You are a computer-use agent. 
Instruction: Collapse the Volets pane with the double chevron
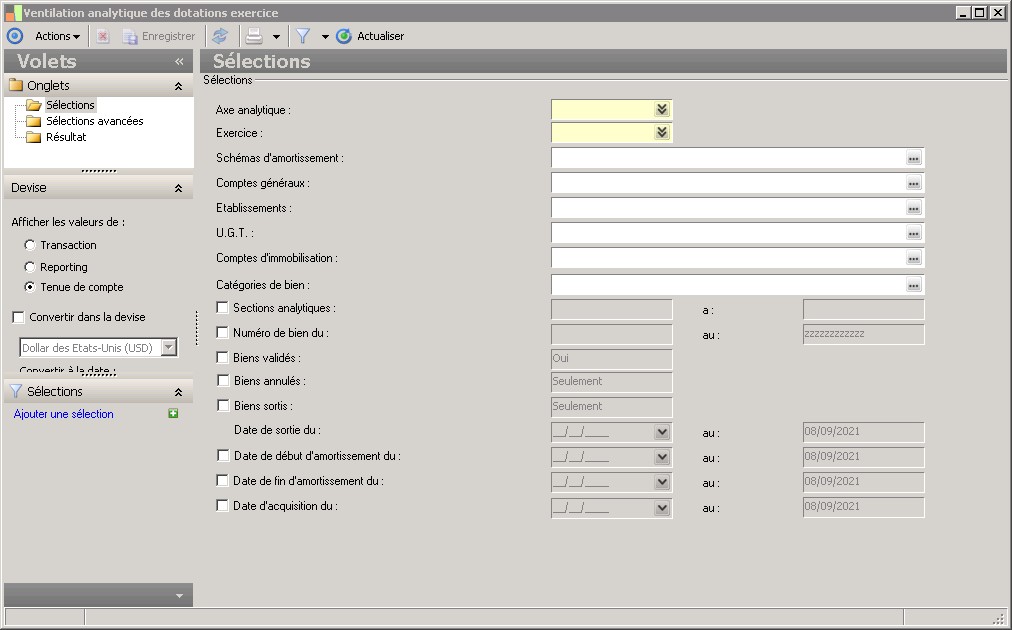(179, 62)
